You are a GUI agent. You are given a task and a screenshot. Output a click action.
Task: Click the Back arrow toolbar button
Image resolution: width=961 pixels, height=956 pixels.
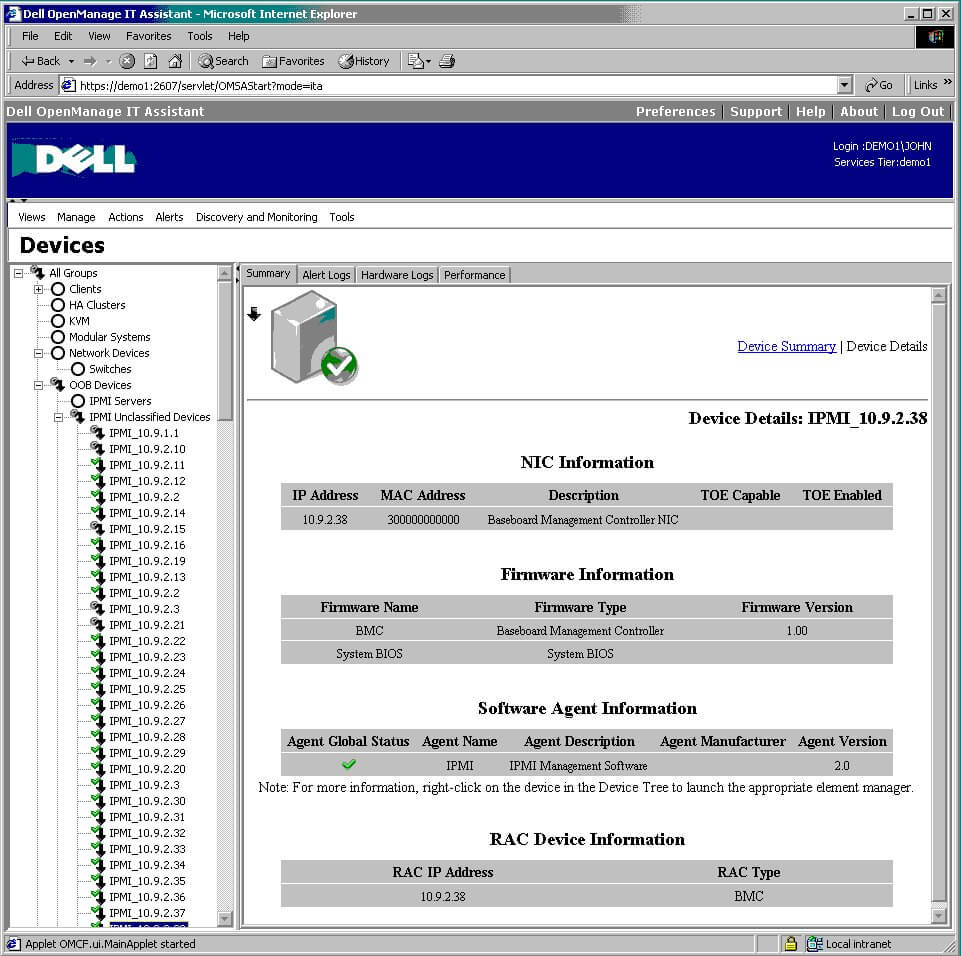(40, 61)
